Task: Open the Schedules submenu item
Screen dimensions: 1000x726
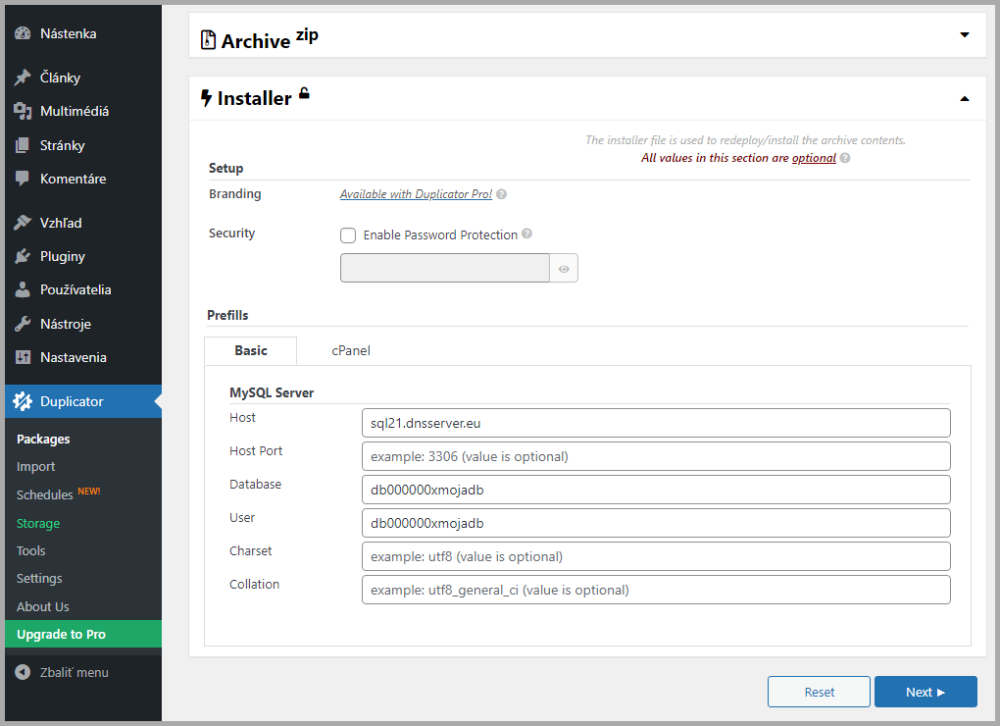Action: pos(45,495)
